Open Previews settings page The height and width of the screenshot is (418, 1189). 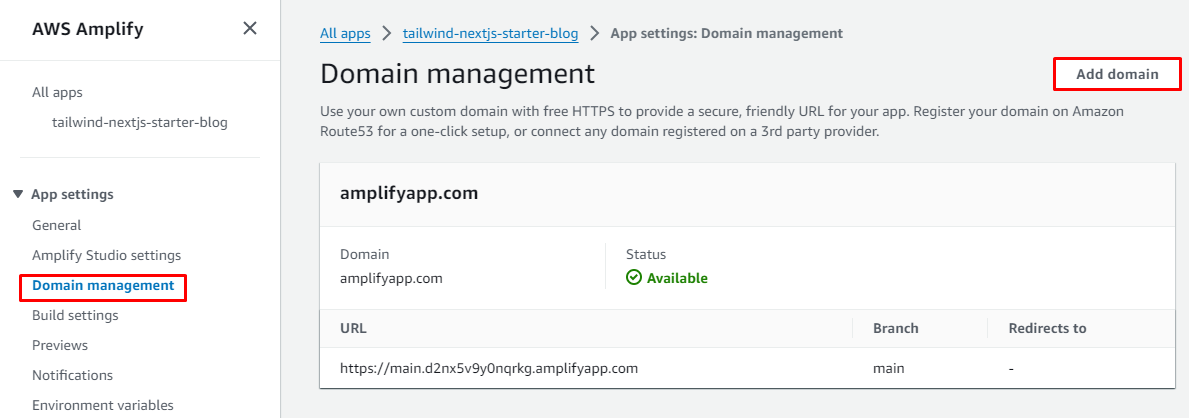pyautogui.click(x=60, y=345)
